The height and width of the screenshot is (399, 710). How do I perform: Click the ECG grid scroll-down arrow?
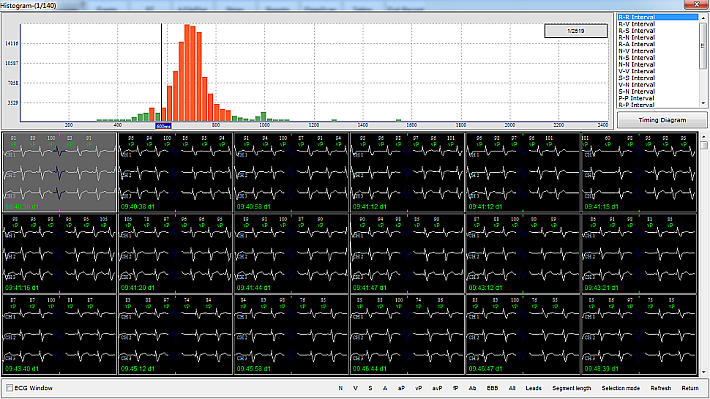click(703, 372)
